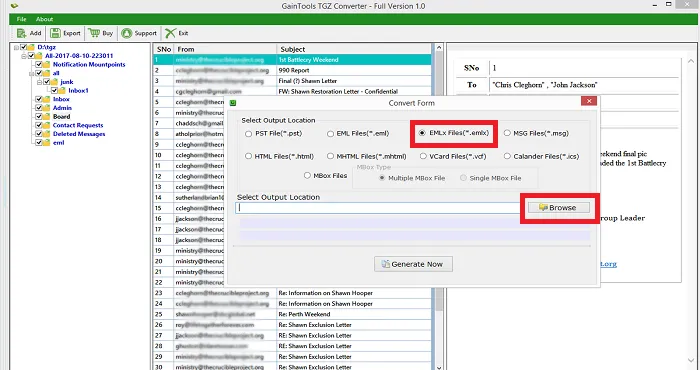Click the From column header
The image size is (700, 370).
pos(225,49)
